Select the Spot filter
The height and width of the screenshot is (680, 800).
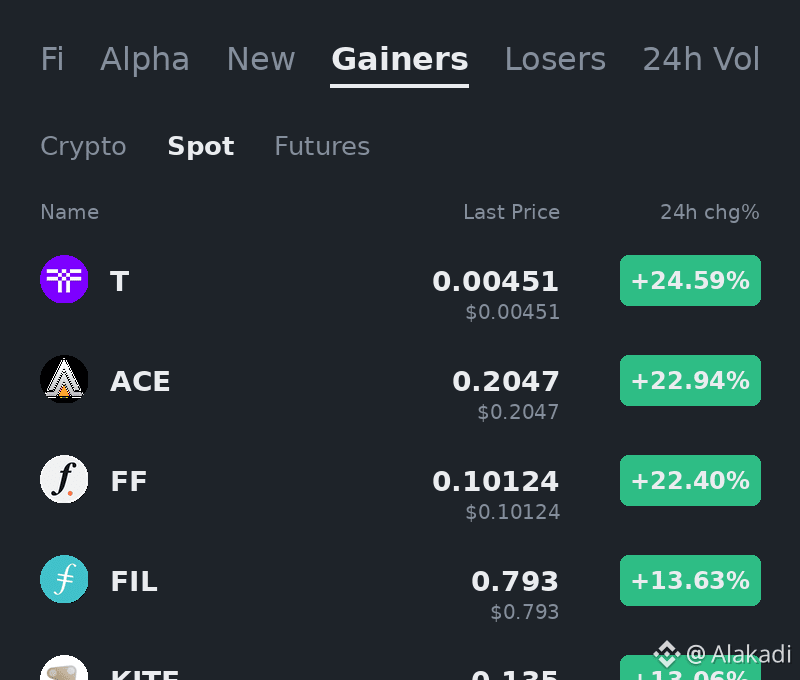click(x=201, y=147)
